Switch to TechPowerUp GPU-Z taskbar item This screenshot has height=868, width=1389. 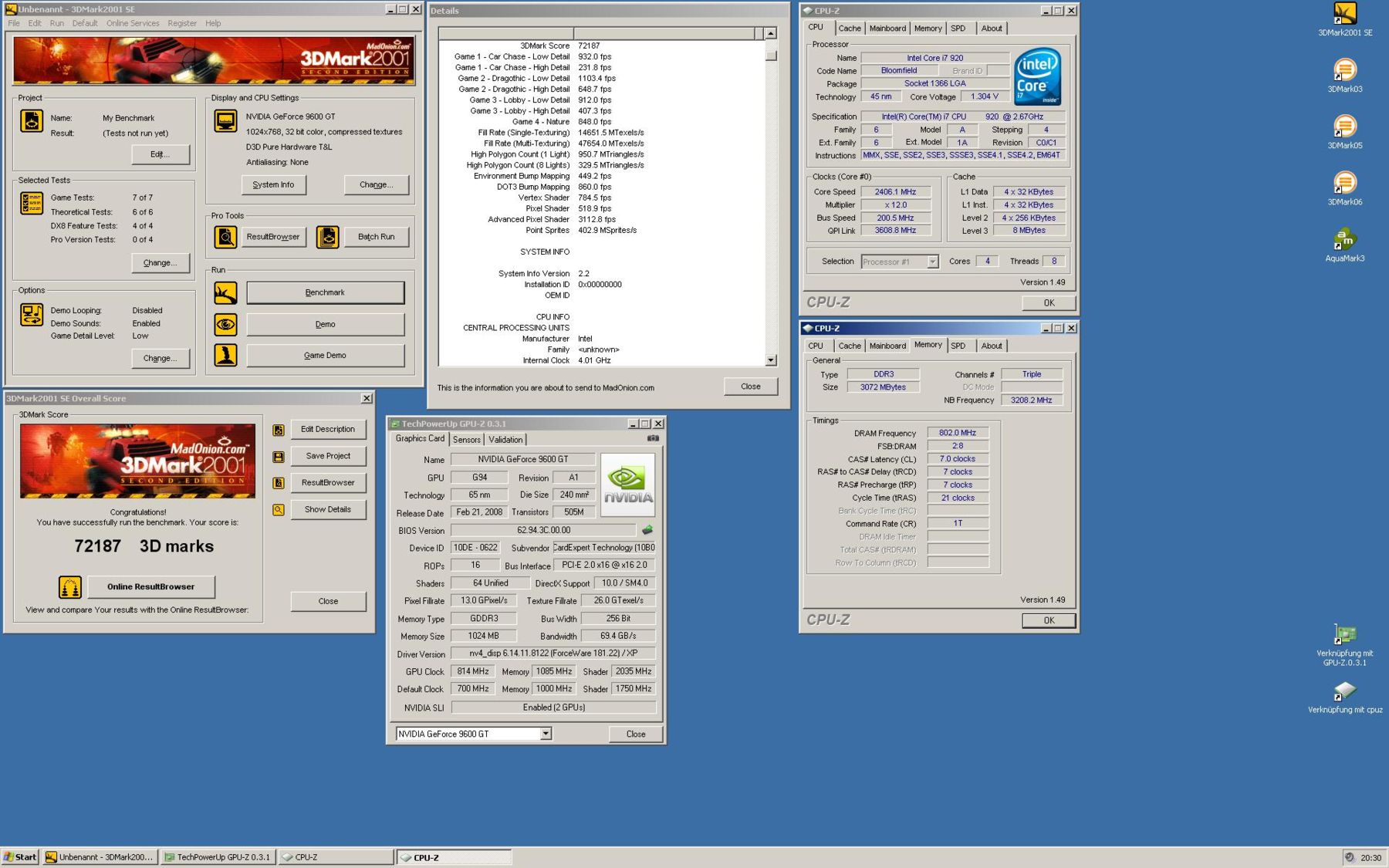tap(218, 856)
